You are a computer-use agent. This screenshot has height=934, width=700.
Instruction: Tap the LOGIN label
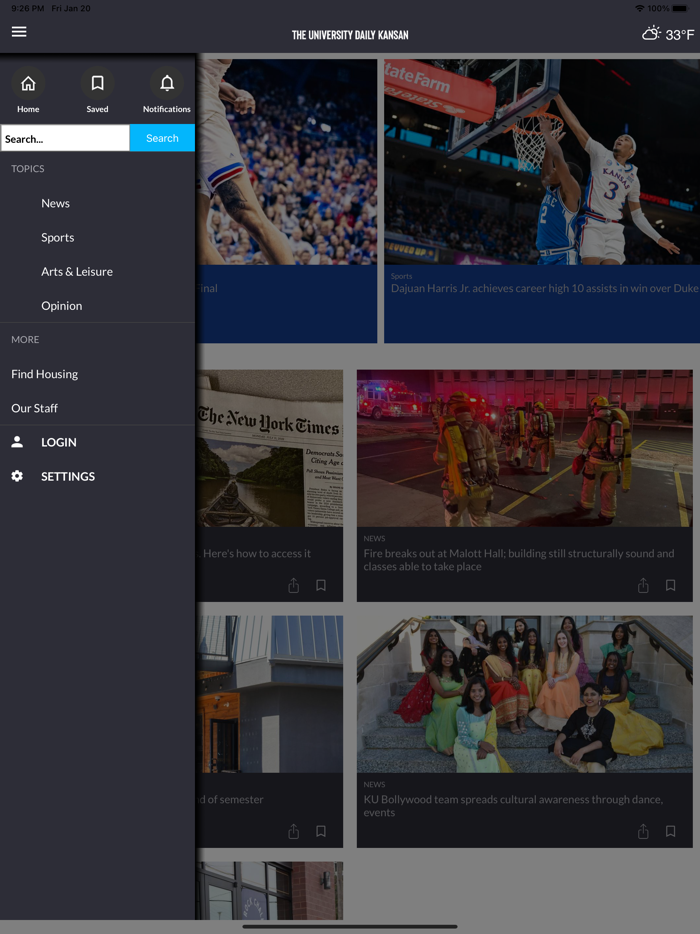tap(58, 442)
